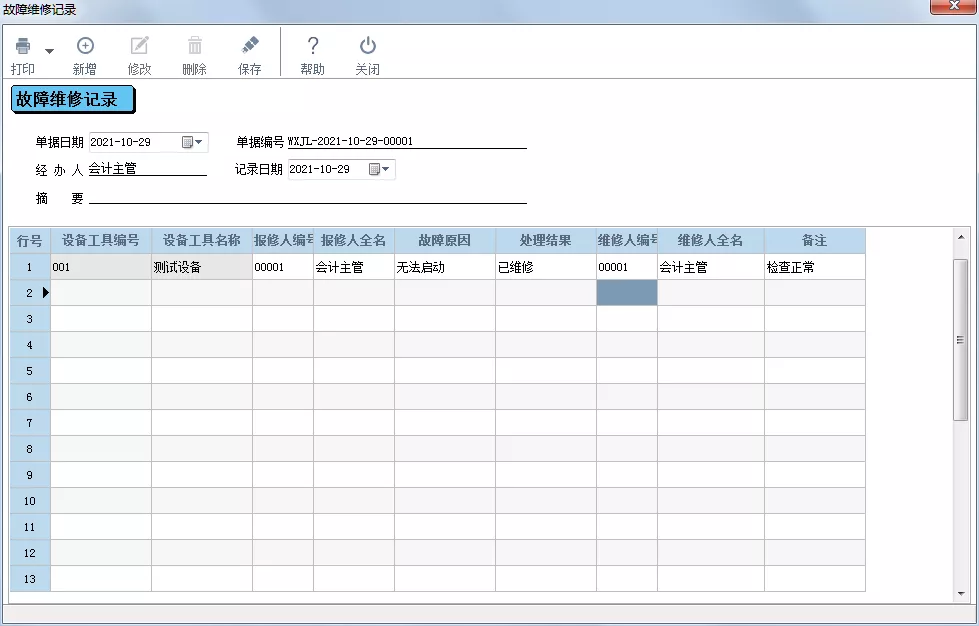Image resolution: width=979 pixels, height=626 pixels.
Task: Select the 已维修 result cell
Action: (x=546, y=267)
